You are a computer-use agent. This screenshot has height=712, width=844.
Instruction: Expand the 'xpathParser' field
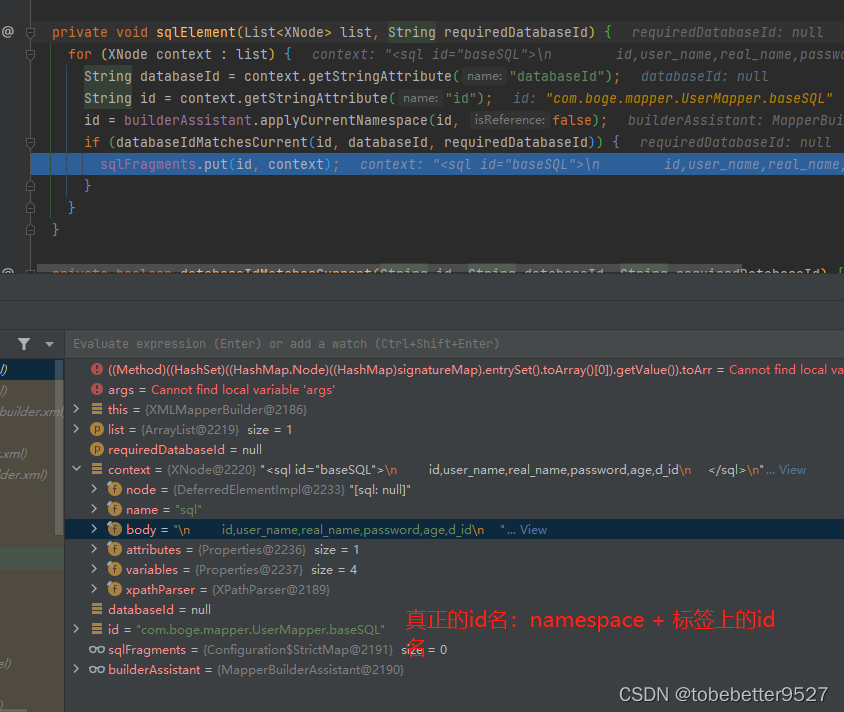click(94, 589)
